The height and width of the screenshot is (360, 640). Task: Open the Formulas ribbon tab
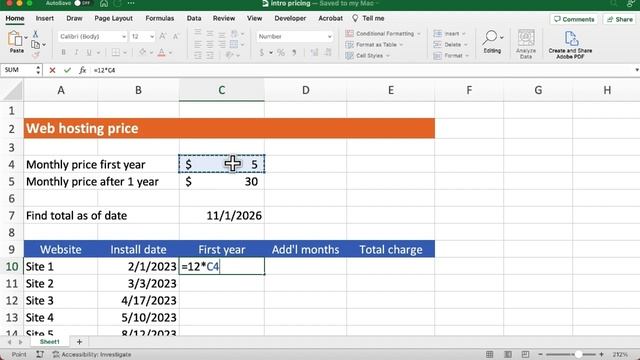[160, 18]
